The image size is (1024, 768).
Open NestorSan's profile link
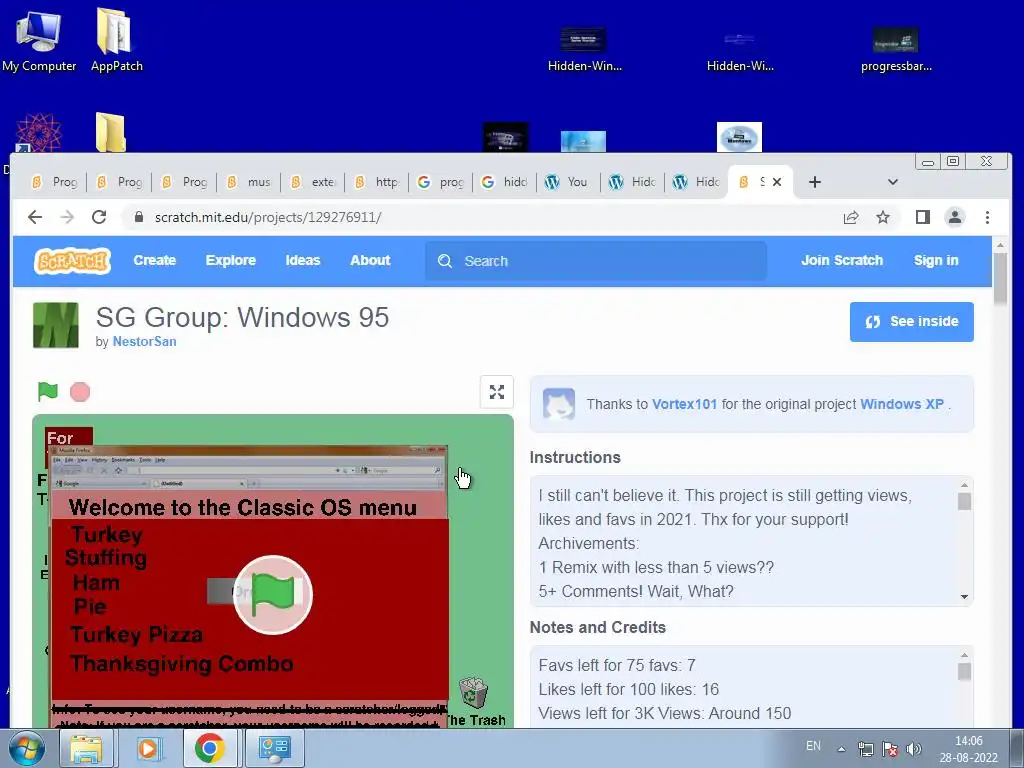(144, 342)
